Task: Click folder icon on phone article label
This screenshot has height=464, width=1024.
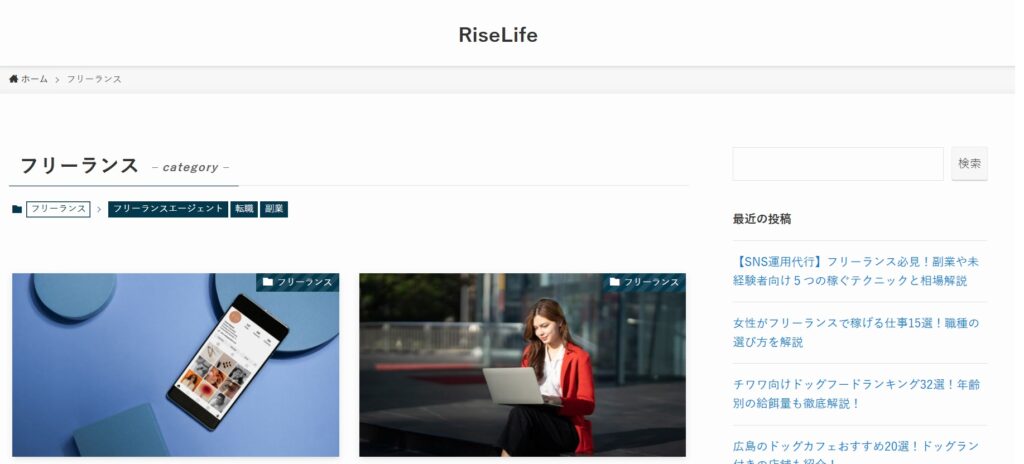Action: coord(268,282)
